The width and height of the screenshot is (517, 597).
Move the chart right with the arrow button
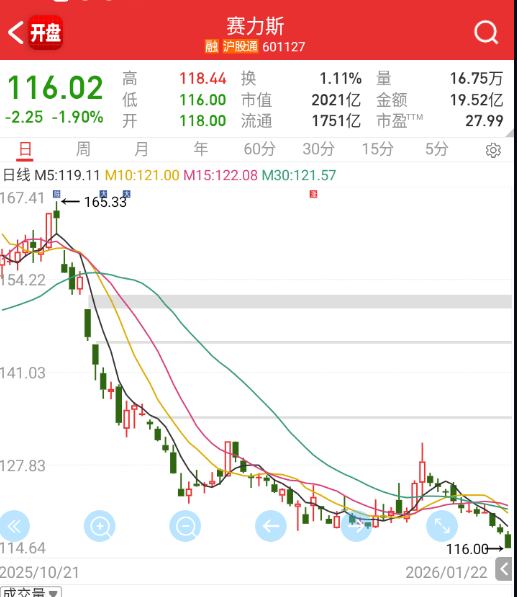pyautogui.click(x=356, y=526)
